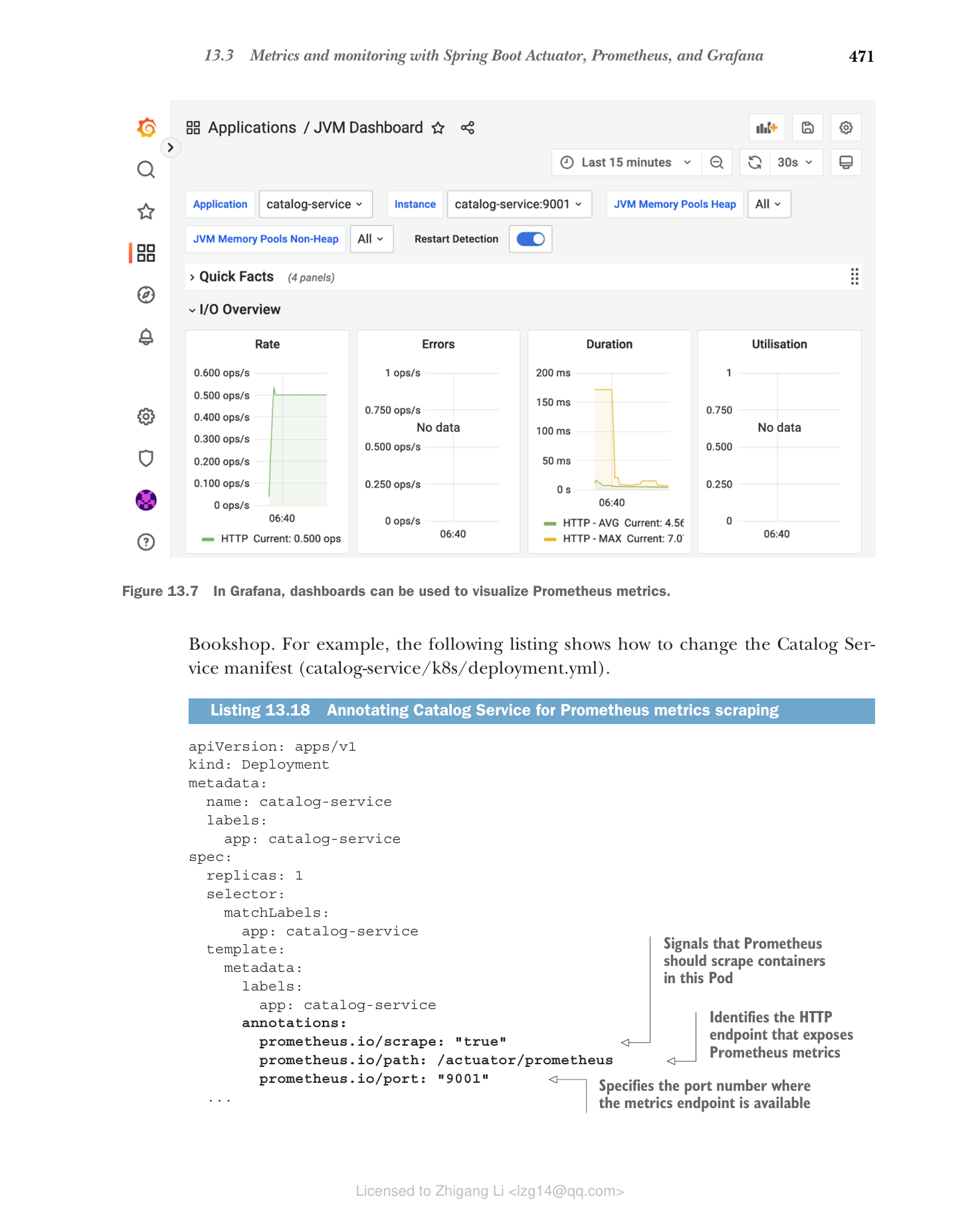Click 'HTTP Current: 0.500 ops' legend entry
The image size is (980, 1229).
point(281,539)
